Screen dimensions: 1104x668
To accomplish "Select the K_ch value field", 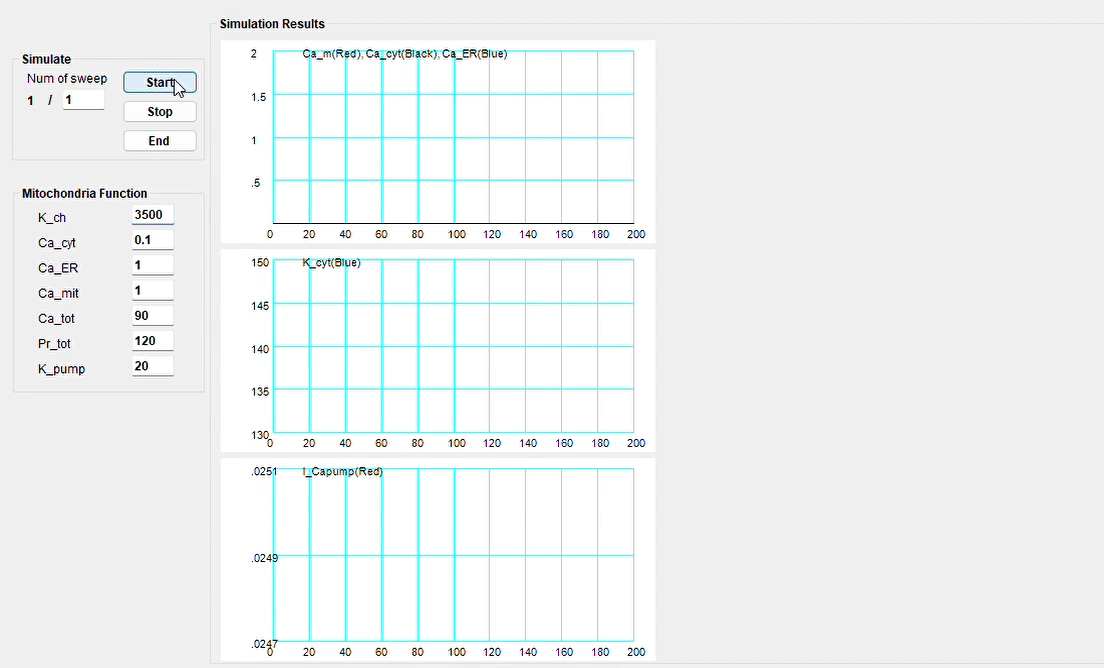I will [152, 215].
